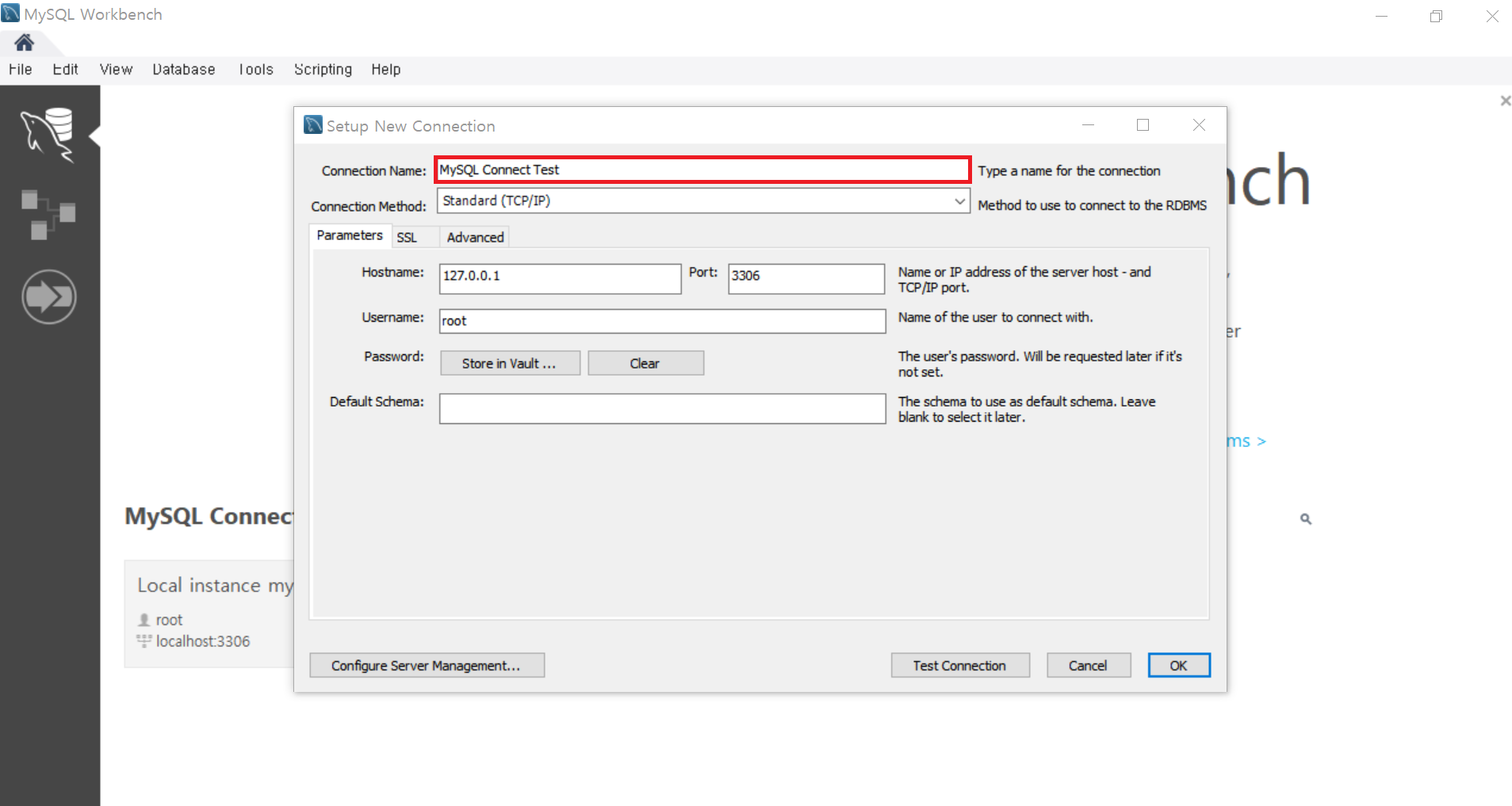Close the Setup New Connection dialog
This screenshot has width=1512, height=806.
[x=1199, y=125]
